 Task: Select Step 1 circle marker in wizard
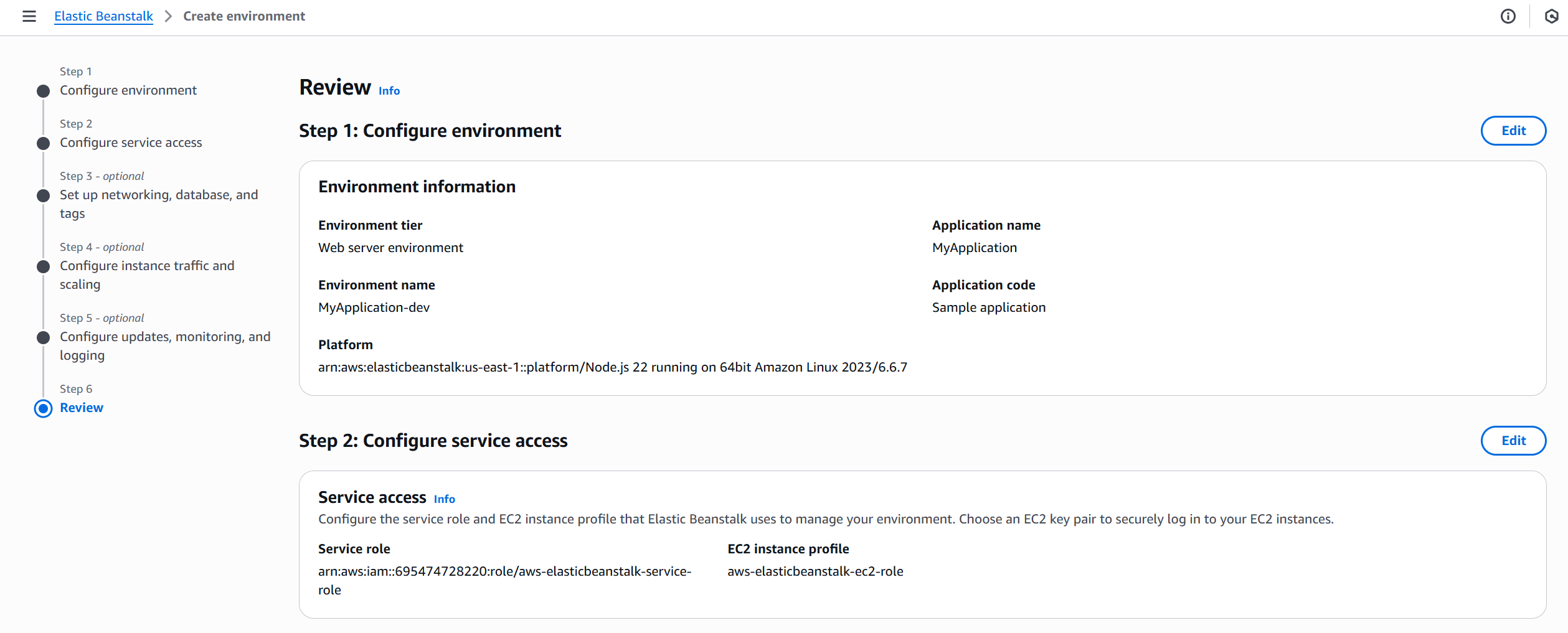click(43, 91)
